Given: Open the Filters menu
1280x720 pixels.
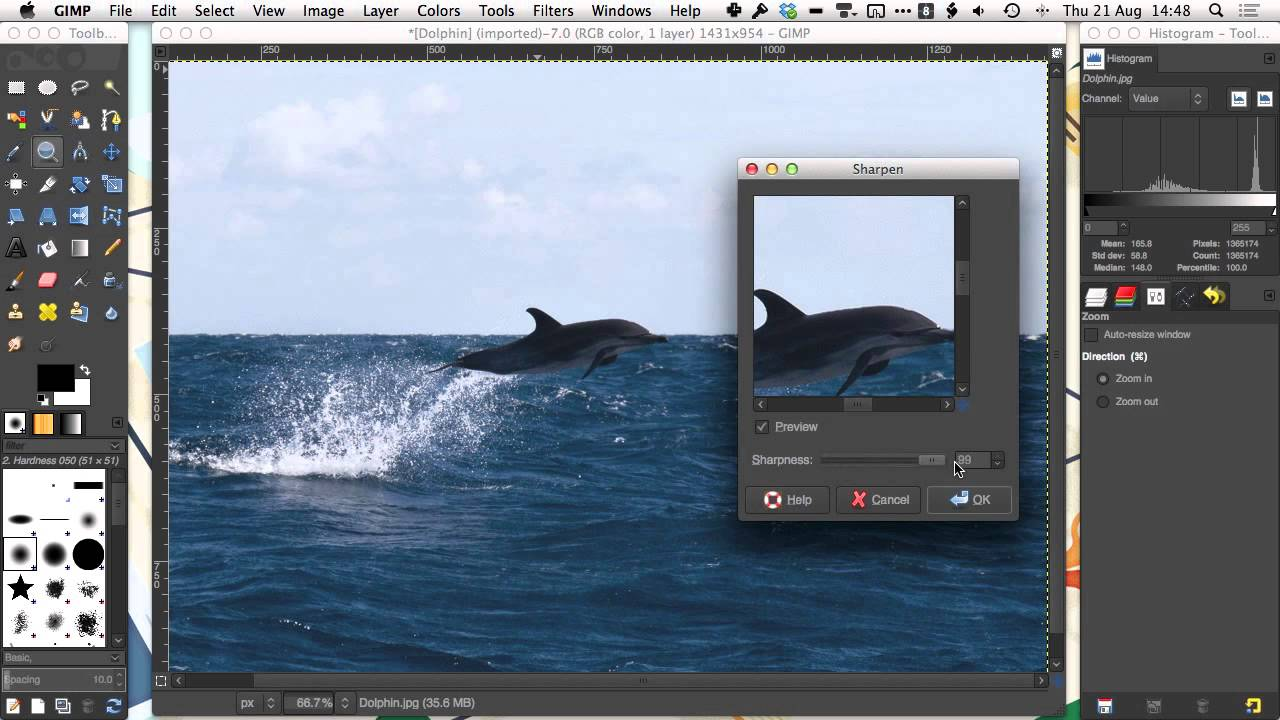Looking at the screenshot, I should tap(553, 11).
